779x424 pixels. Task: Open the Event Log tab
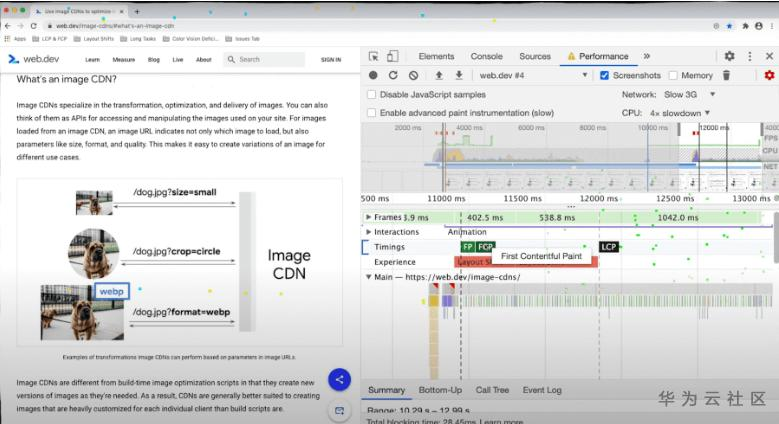[542, 390]
